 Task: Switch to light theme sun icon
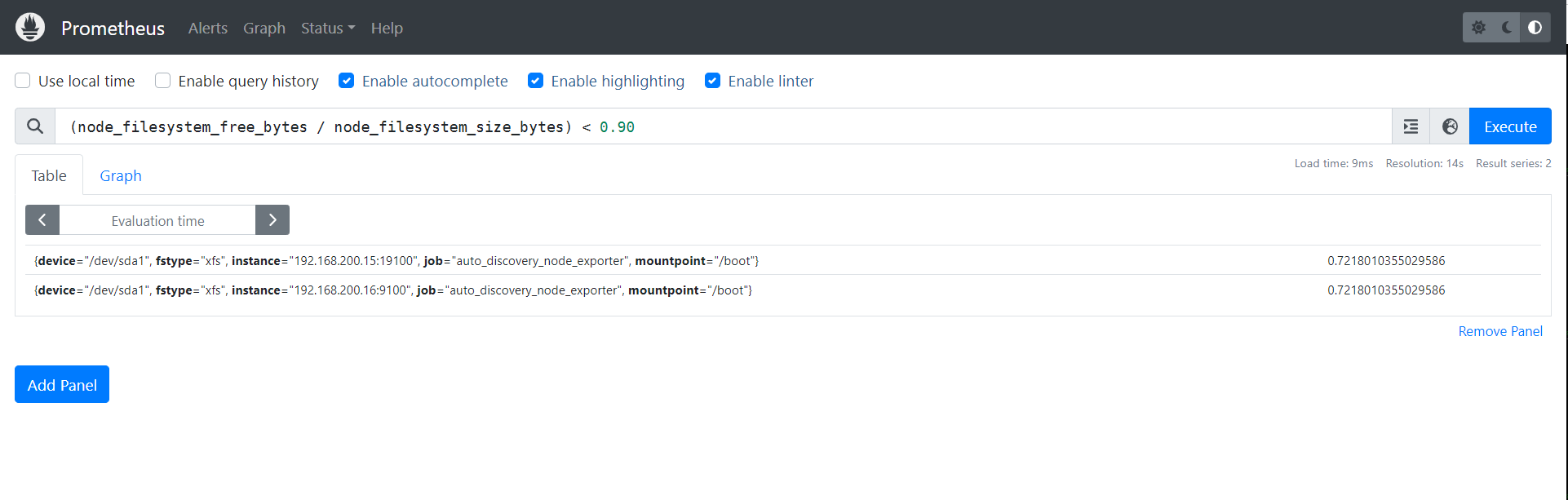pyautogui.click(x=1478, y=28)
